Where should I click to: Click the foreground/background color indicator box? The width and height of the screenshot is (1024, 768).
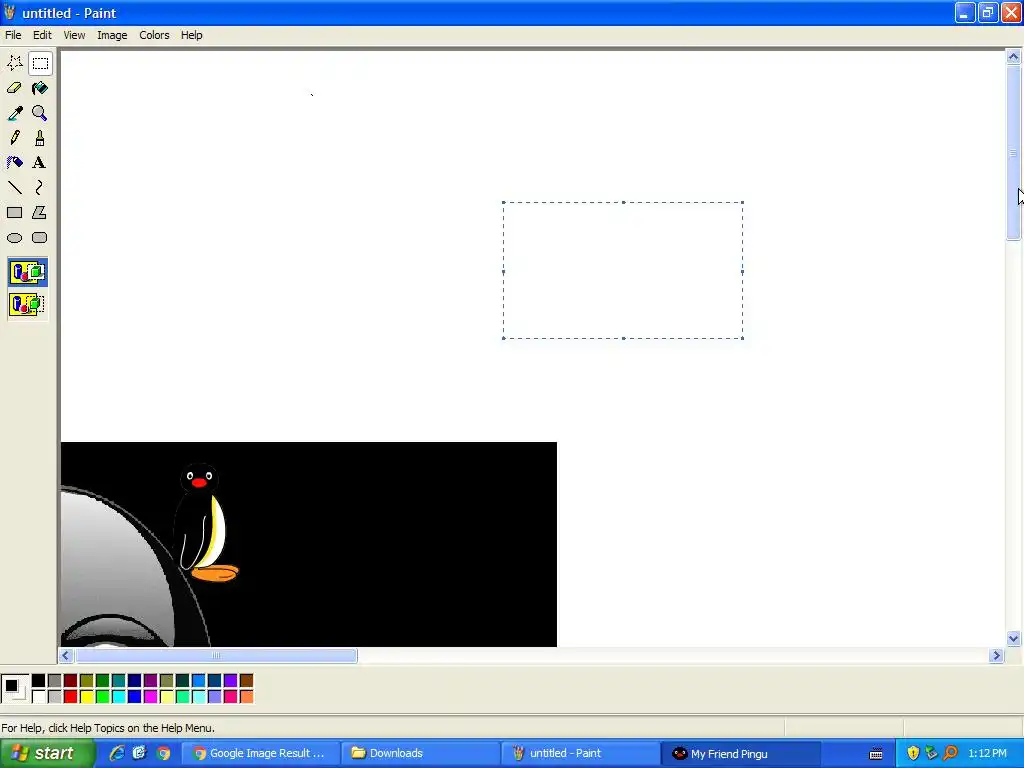coord(15,689)
